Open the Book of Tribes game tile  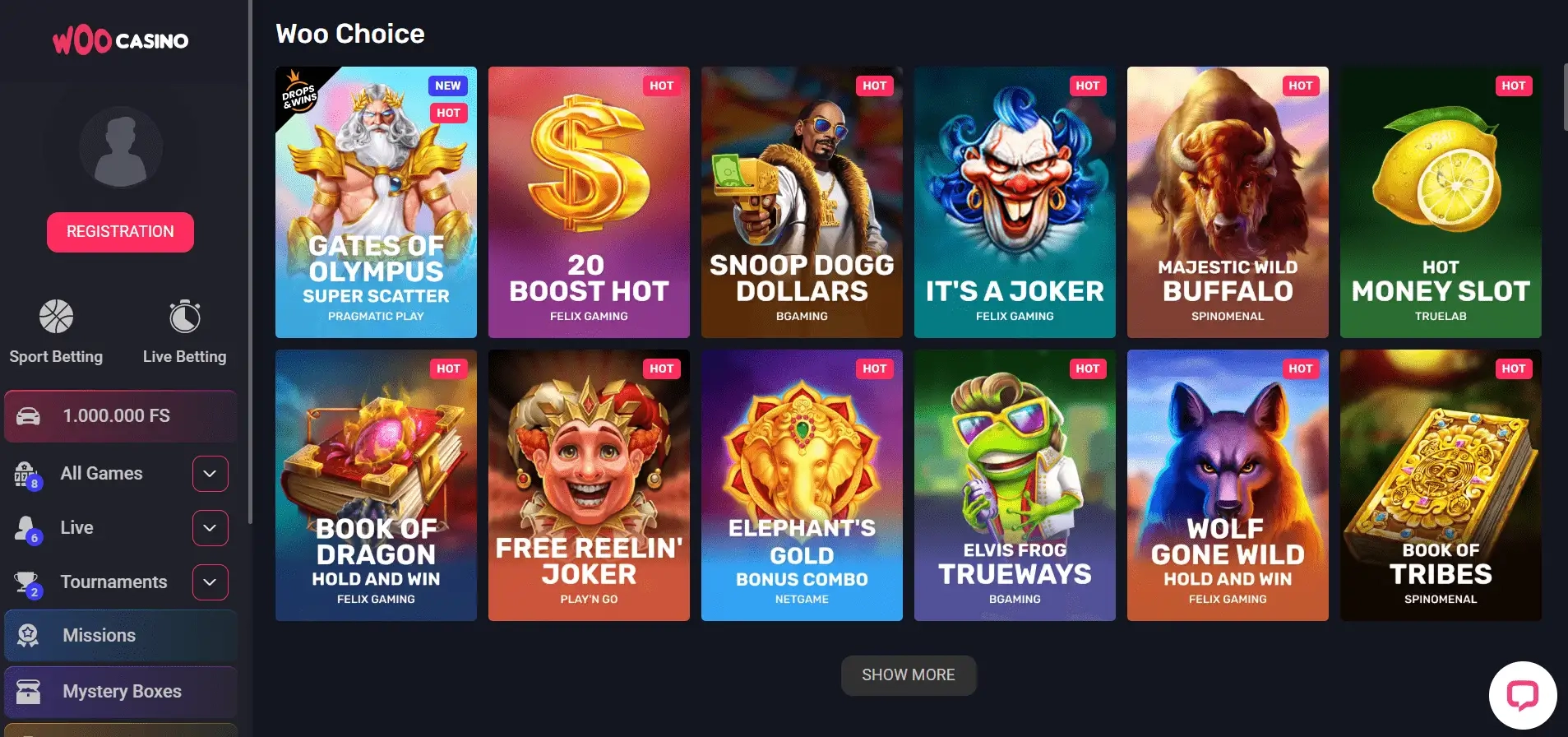(x=1441, y=485)
